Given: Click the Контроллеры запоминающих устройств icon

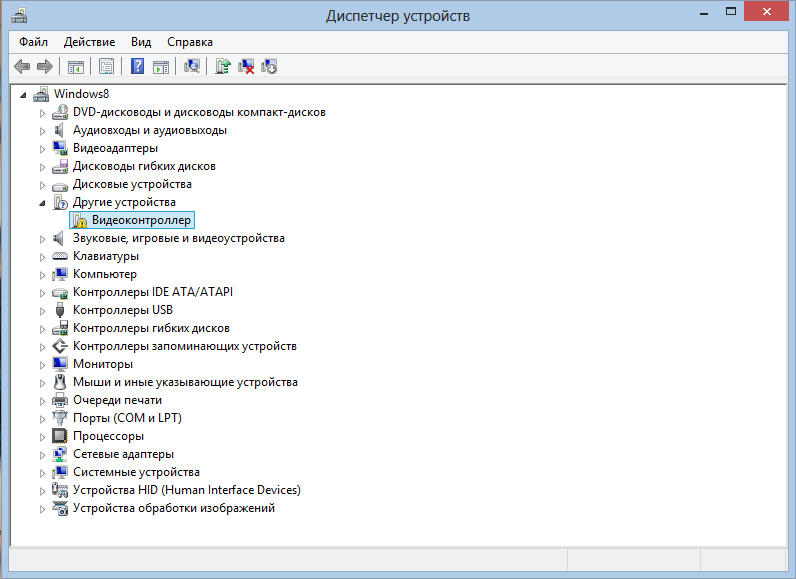Looking at the screenshot, I should coord(60,346).
